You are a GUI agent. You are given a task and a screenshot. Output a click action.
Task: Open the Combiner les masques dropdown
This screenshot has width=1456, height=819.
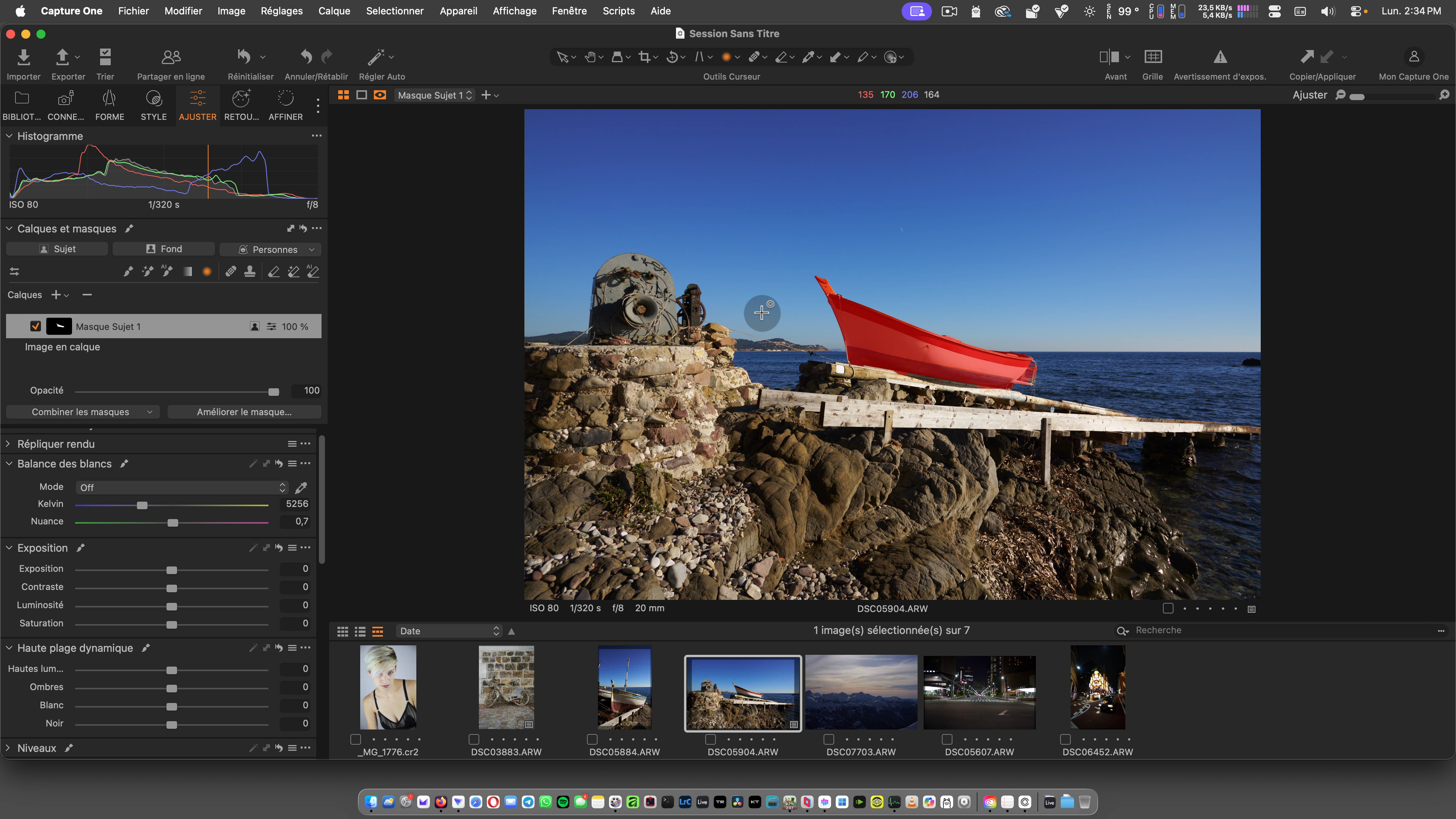click(x=83, y=412)
